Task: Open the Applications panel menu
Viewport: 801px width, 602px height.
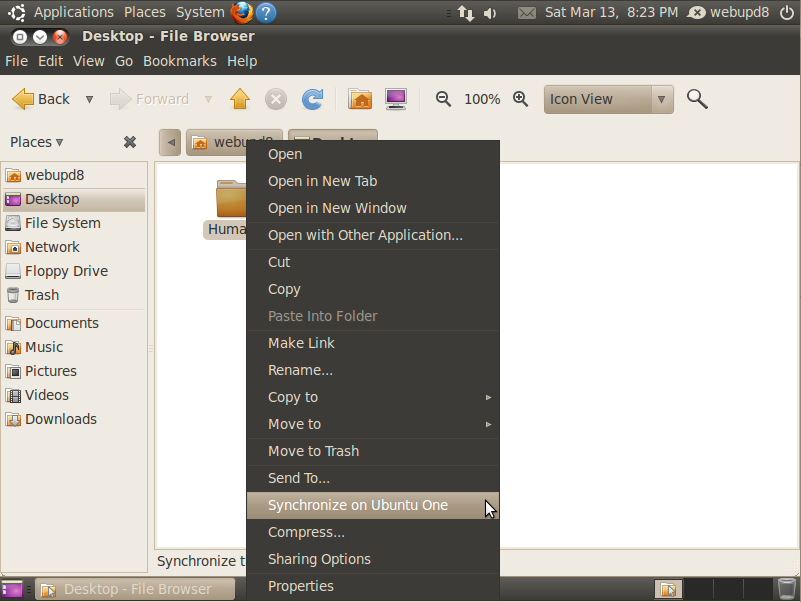Action: 74,12
